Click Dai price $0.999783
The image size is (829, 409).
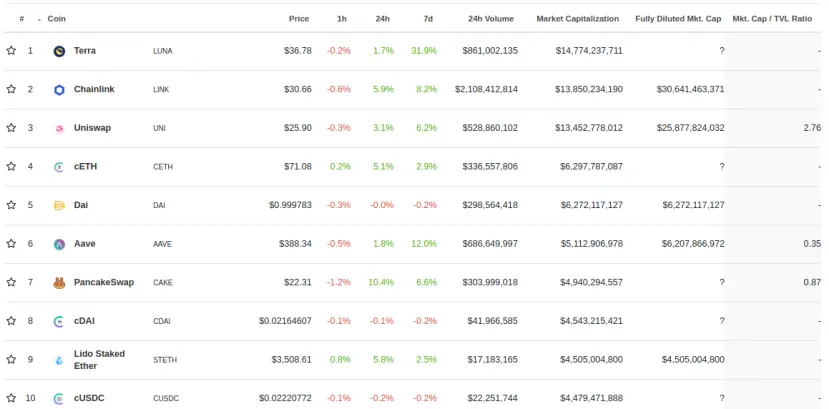(290, 205)
